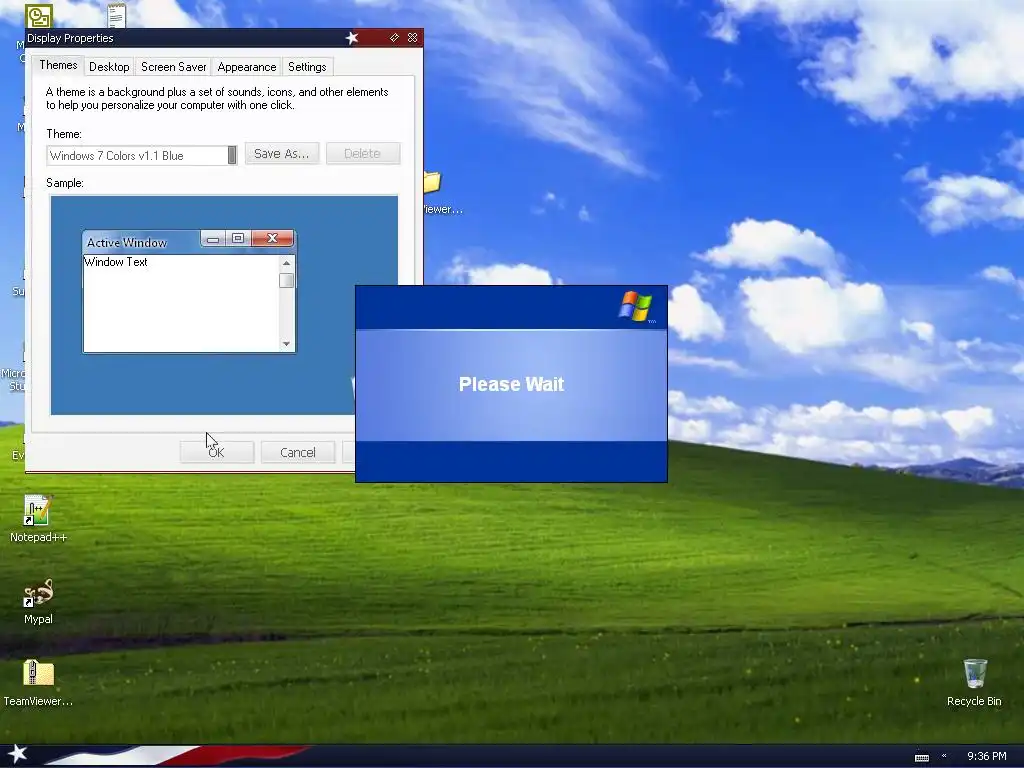
Task: Click the sample Active Window maximize button
Action: point(238,238)
